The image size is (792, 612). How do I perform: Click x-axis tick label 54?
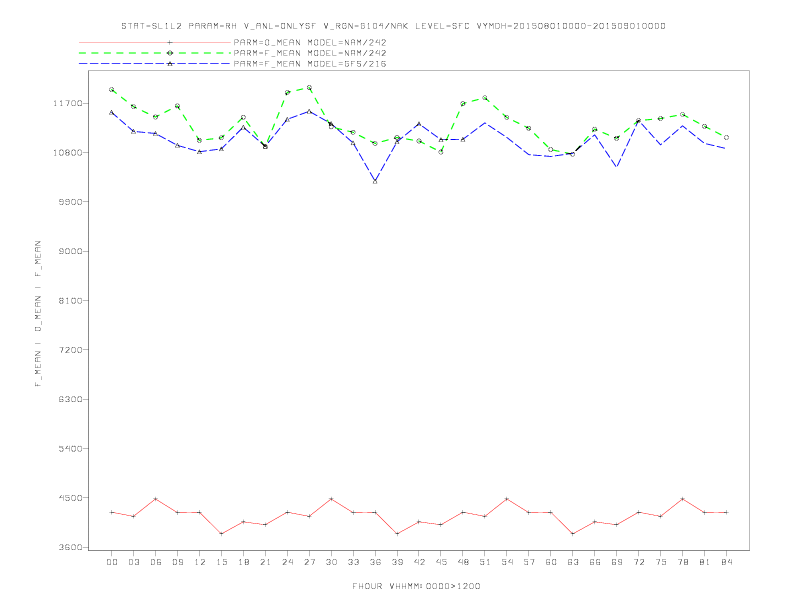coord(507,562)
